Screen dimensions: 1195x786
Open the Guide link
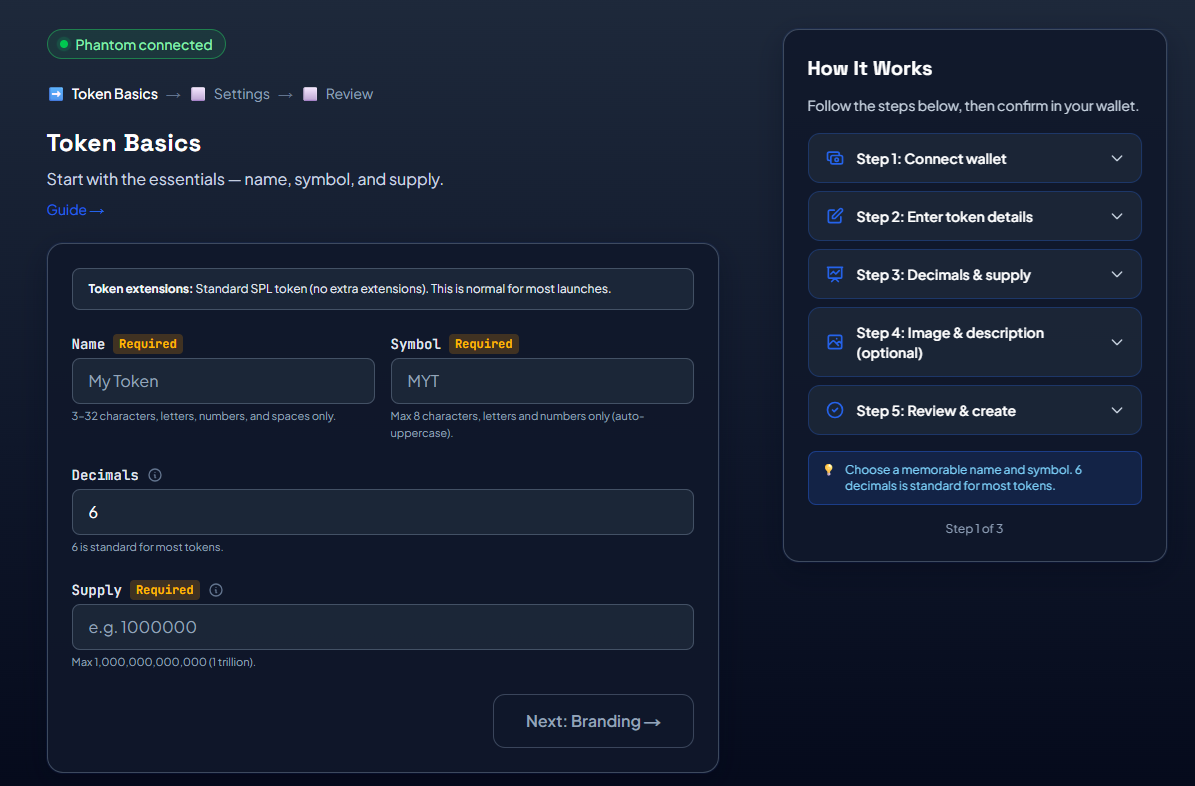[75, 210]
